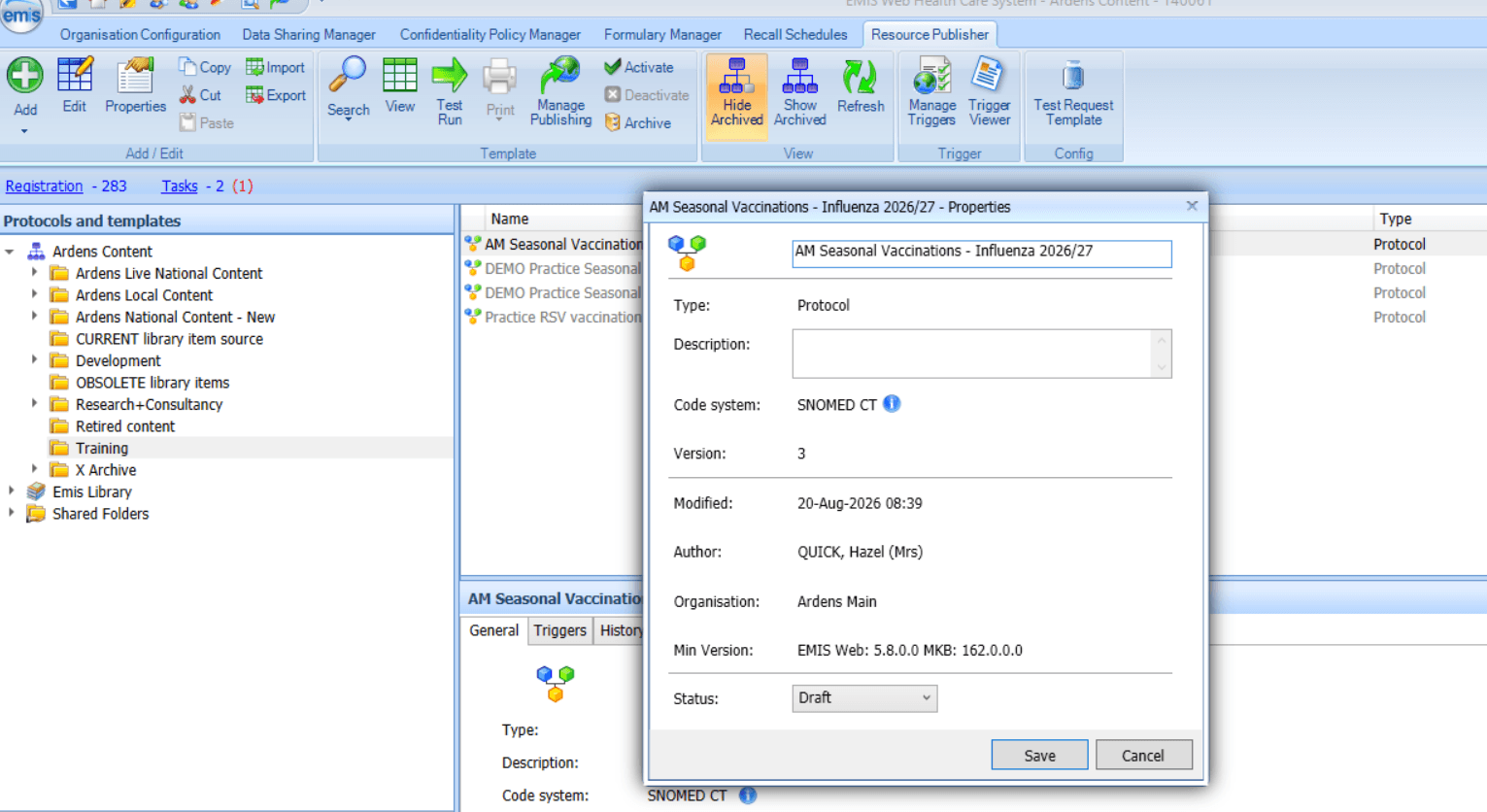1487x812 pixels.
Task: Refresh the resource list
Action: [x=861, y=86]
